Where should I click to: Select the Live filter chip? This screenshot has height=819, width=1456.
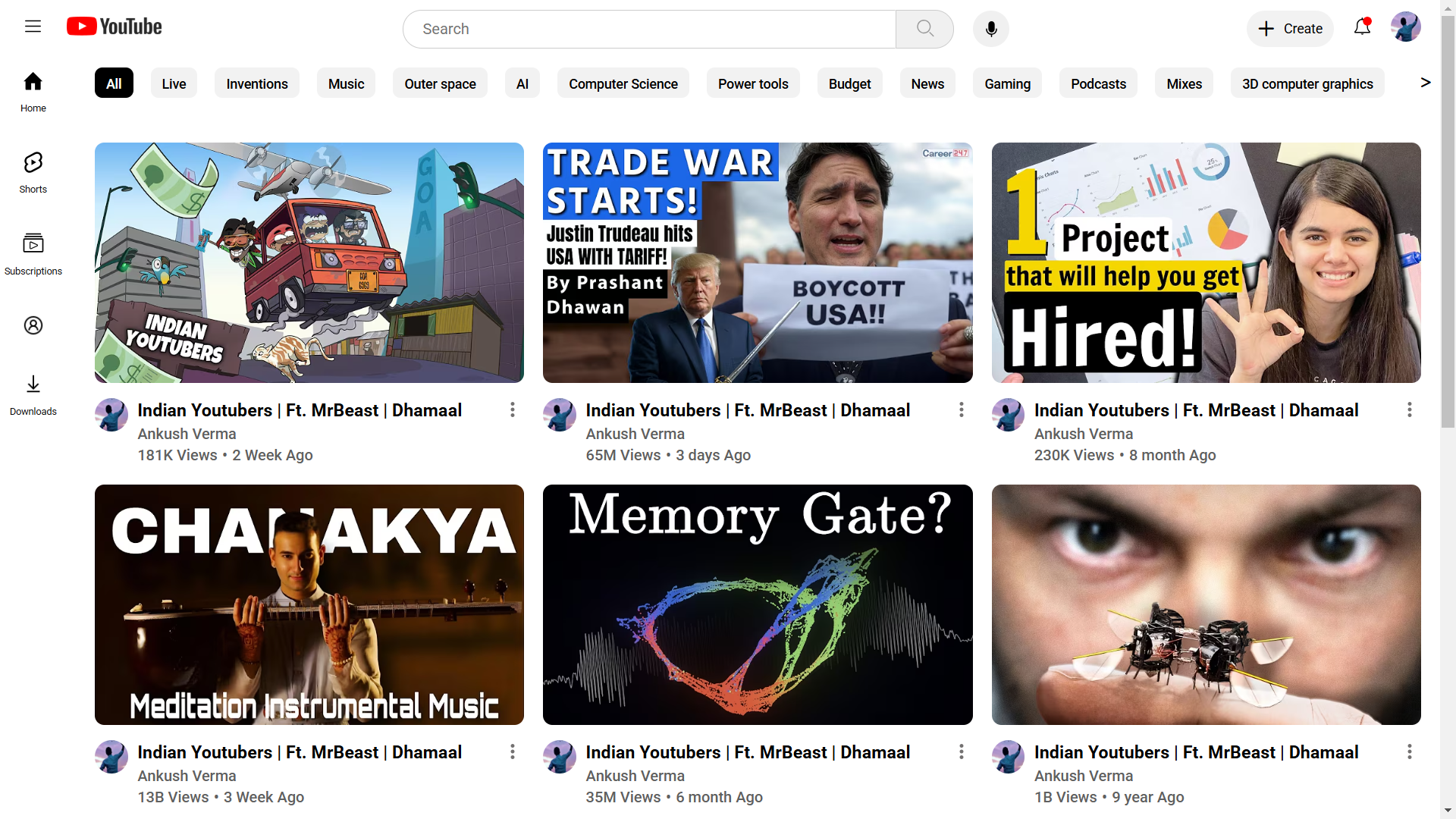tap(174, 83)
